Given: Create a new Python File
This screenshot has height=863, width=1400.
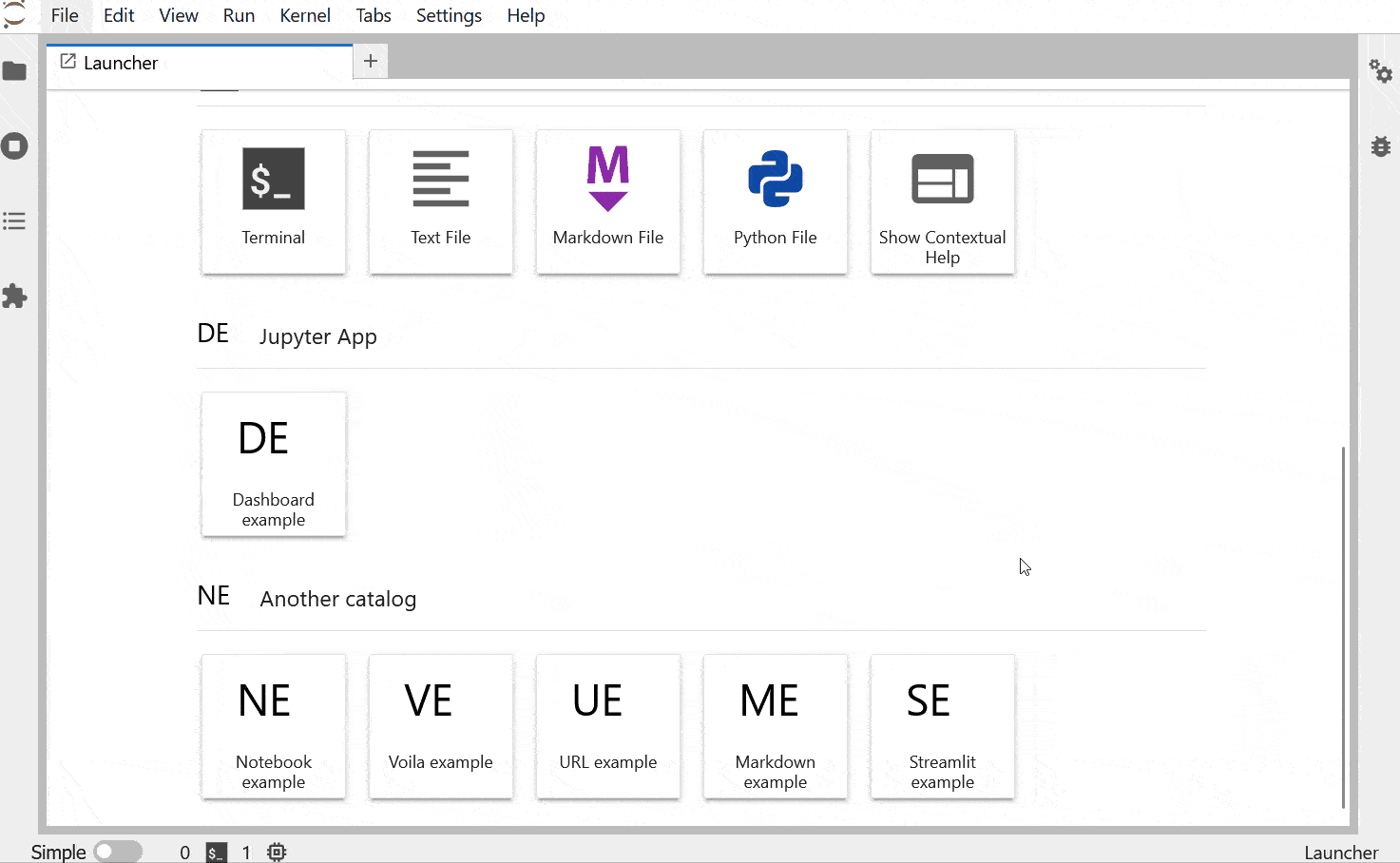Looking at the screenshot, I should pyautogui.click(x=776, y=202).
